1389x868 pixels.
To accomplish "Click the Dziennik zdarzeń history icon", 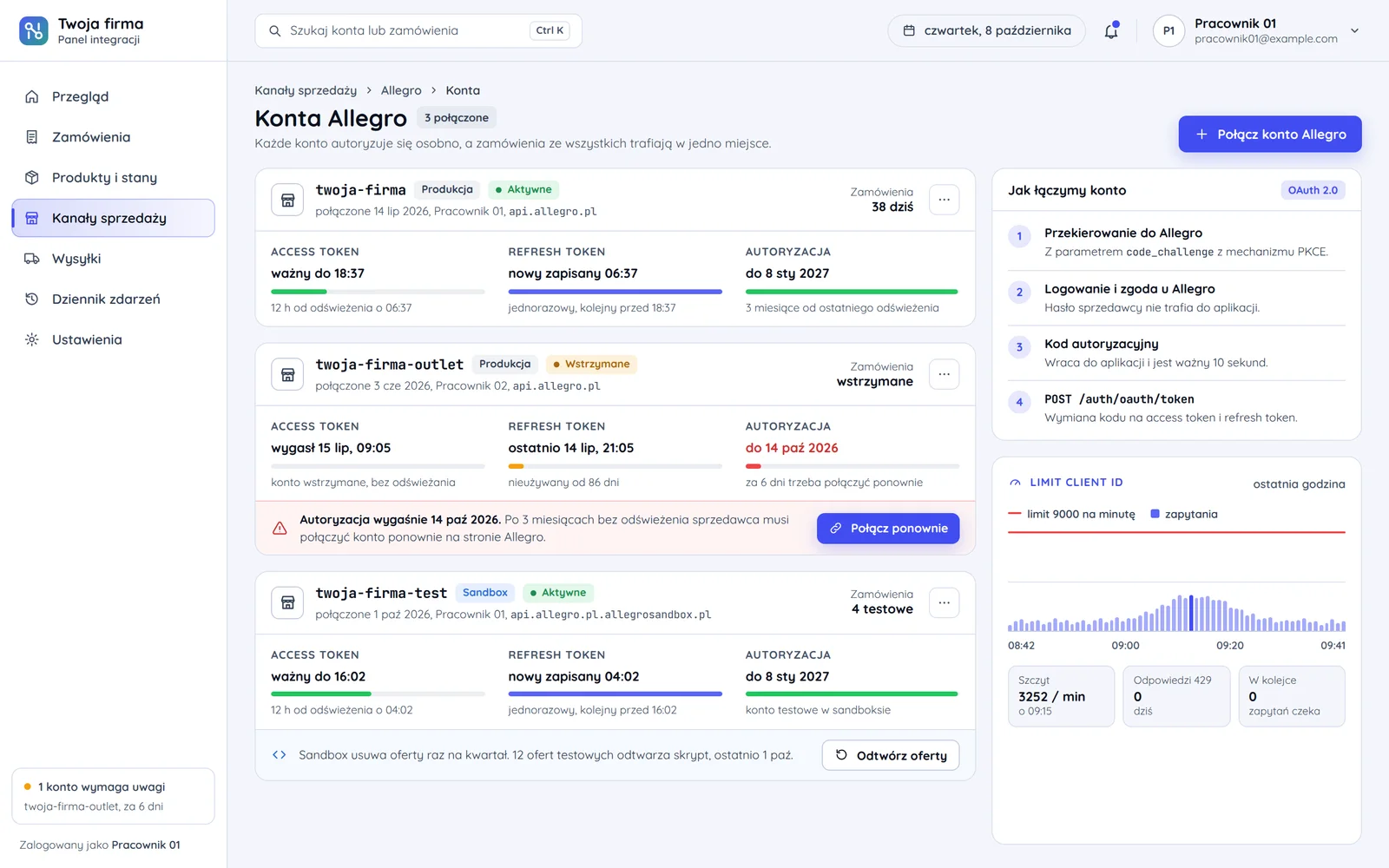I will [x=31, y=299].
